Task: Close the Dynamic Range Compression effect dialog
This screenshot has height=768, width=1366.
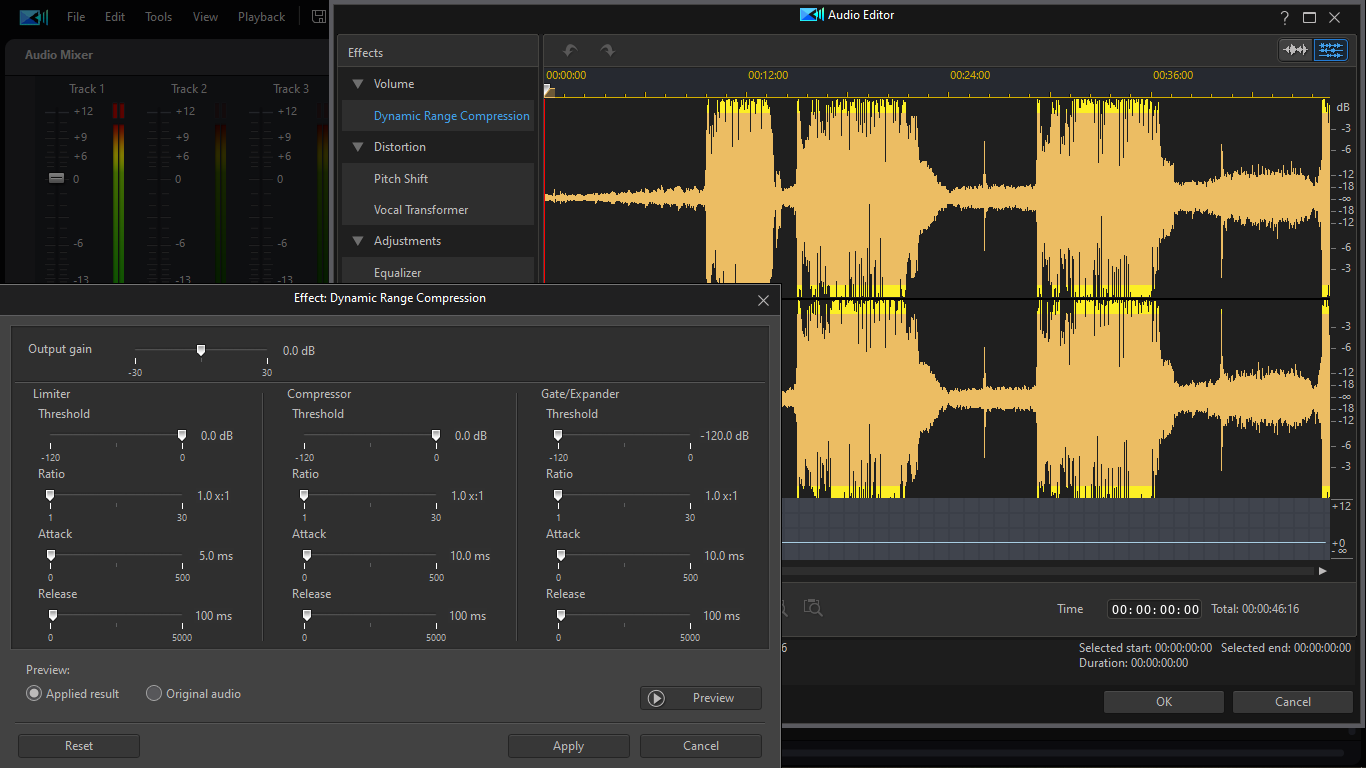Action: (763, 300)
